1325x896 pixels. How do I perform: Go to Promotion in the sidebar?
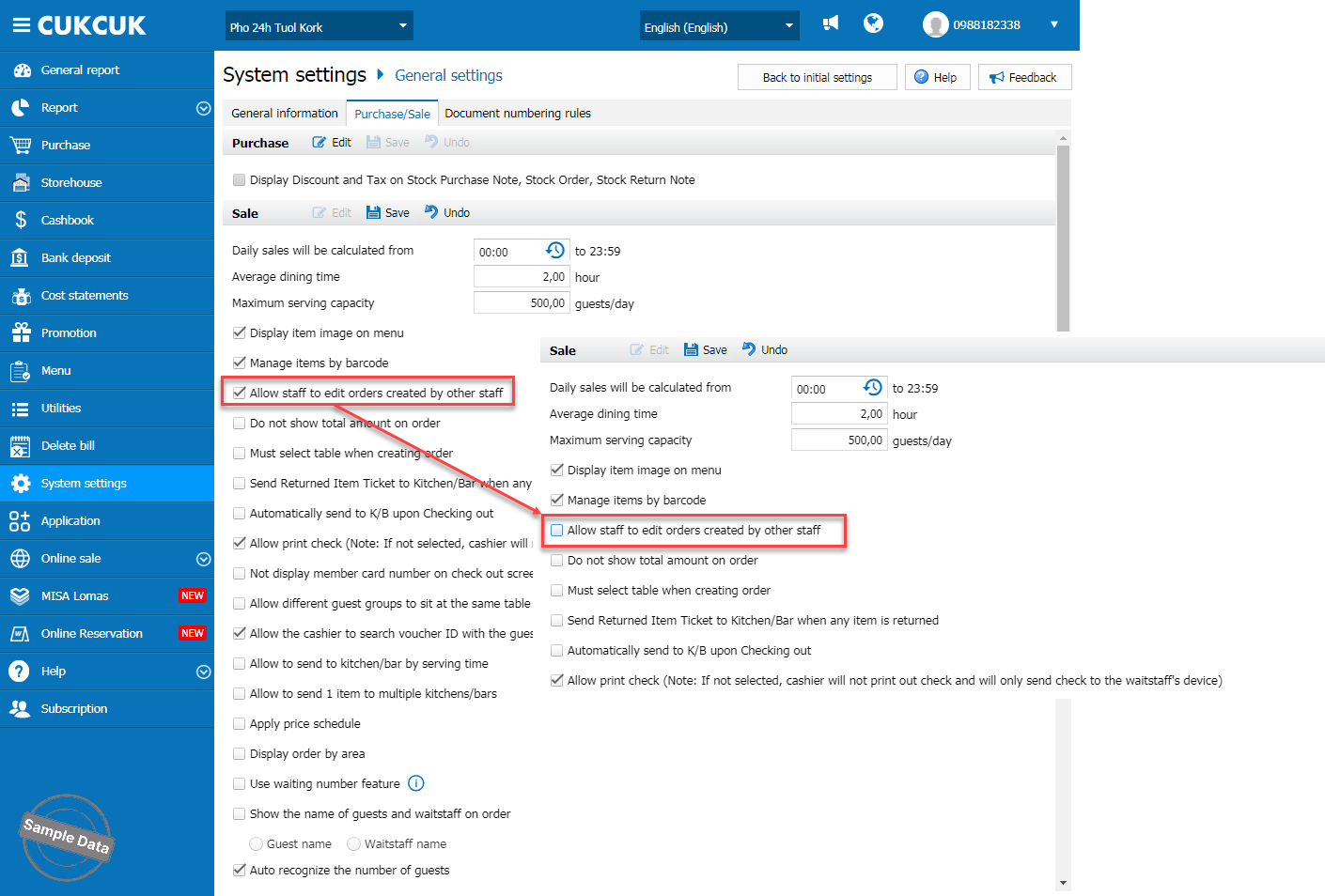69,332
